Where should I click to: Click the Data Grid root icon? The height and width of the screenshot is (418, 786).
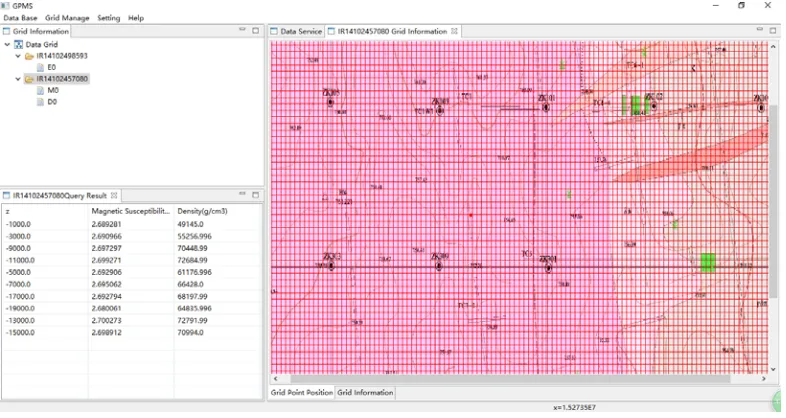click(x=19, y=45)
